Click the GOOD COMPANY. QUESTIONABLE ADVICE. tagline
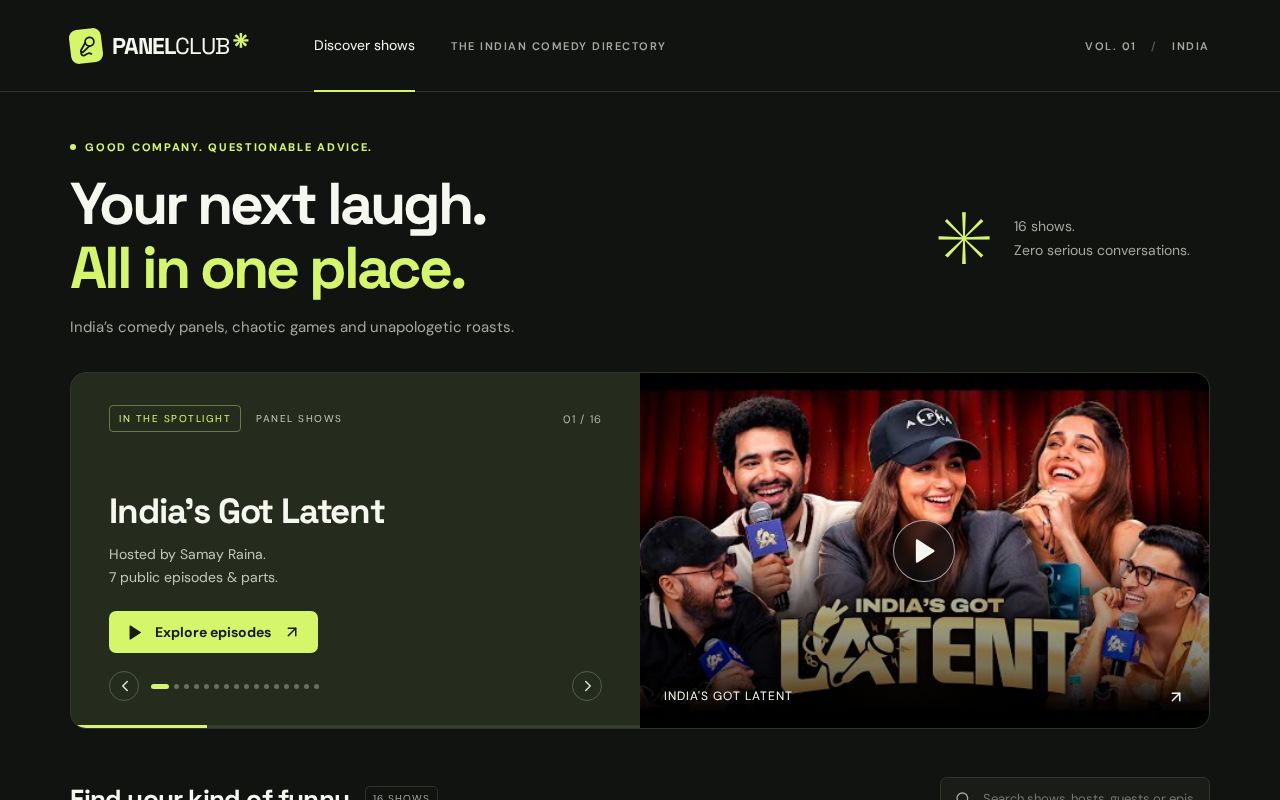The height and width of the screenshot is (800, 1280). coord(228,147)
